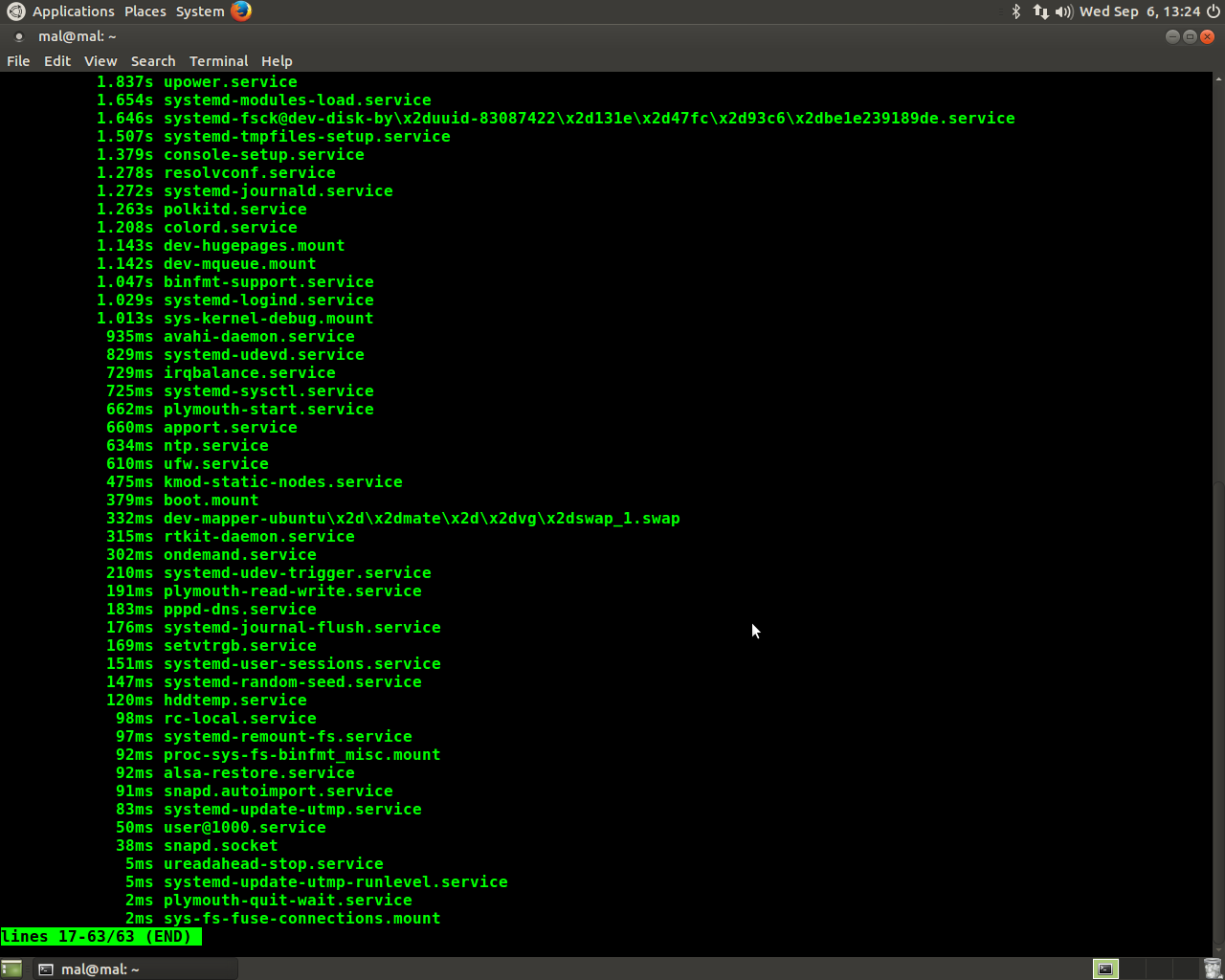
Task: Click the colord.service line
Action: (x=196, y=228)
